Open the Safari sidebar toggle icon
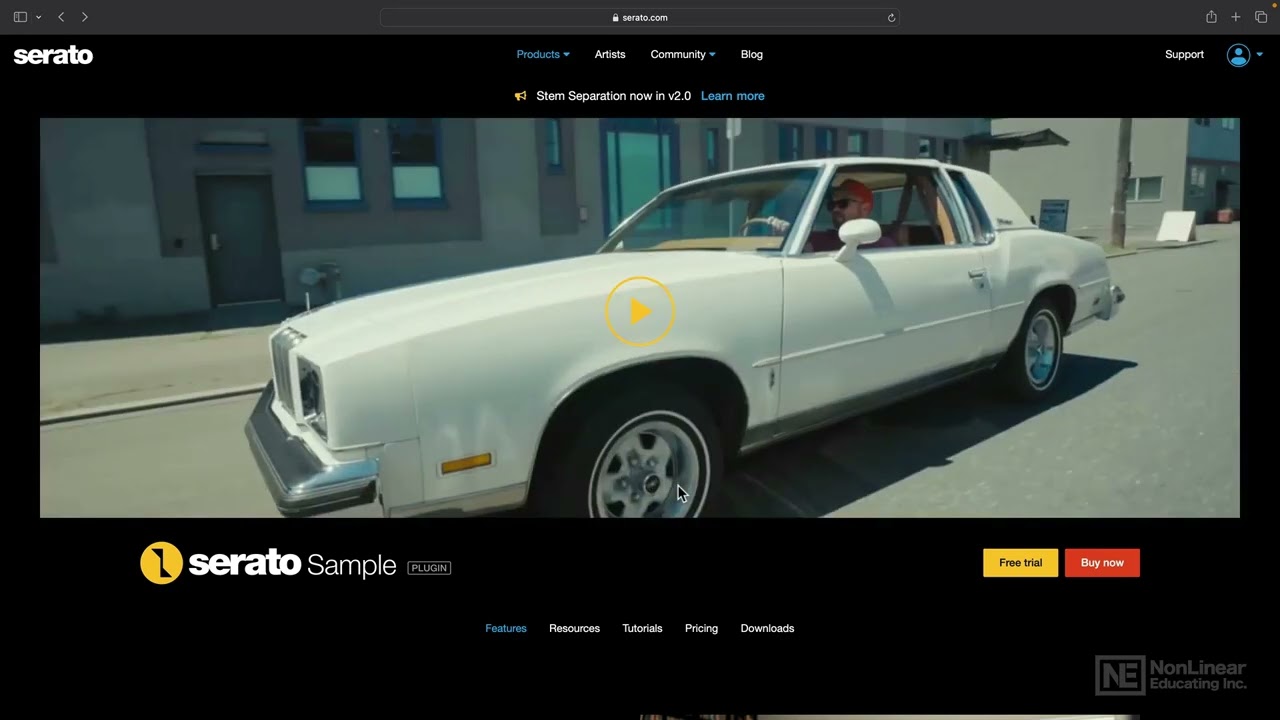The width and height of the screenshot is (1280, 720). pyautogui.click(x=20, y=17)
